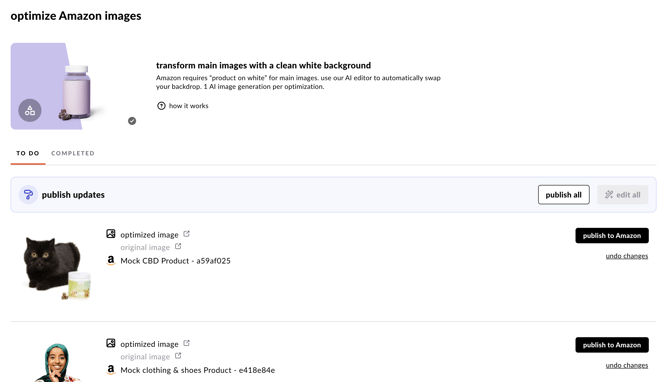The height and width of the screenshot is (382, 670).
Task: Switch to the COMPLETED tab
Action: click(73, 153)
